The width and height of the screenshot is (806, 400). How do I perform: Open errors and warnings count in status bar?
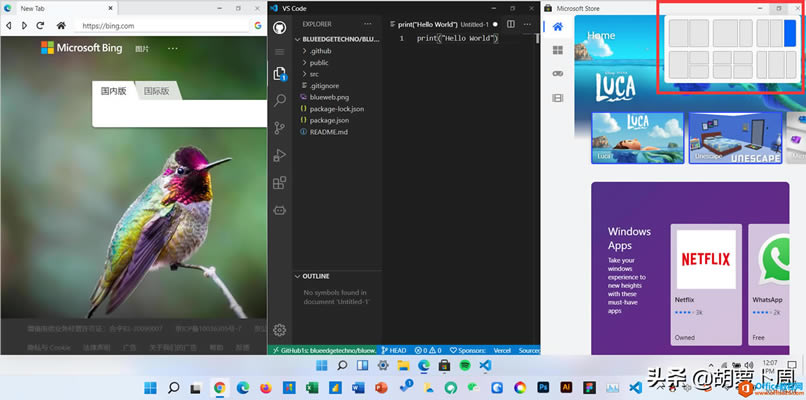428,350
